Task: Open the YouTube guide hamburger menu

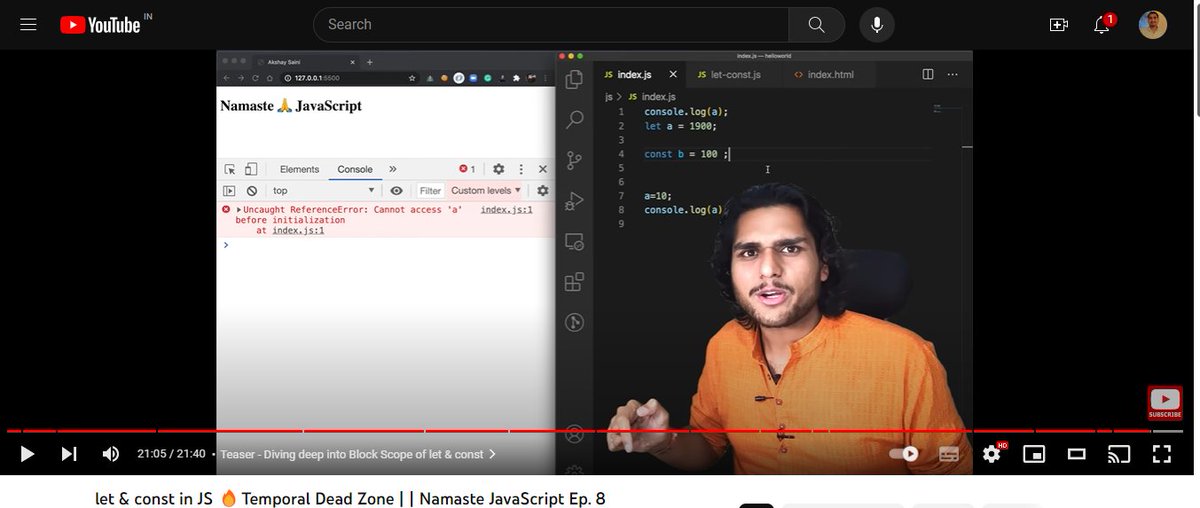Action: [28, 25]
